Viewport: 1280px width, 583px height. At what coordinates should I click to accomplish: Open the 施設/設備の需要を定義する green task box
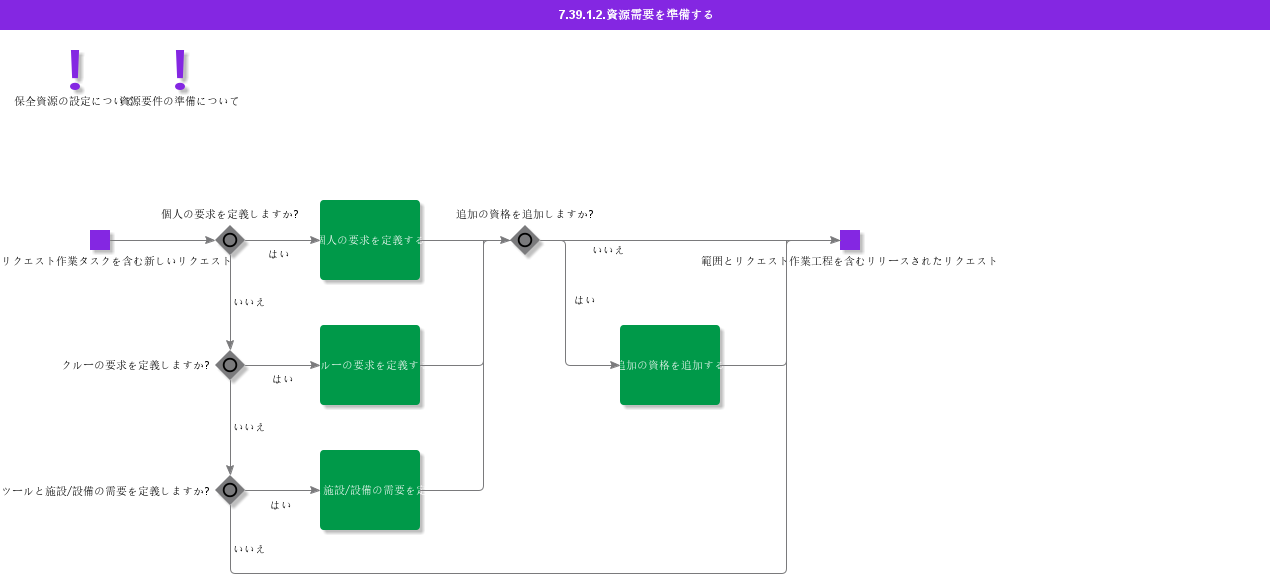point(370,490)
